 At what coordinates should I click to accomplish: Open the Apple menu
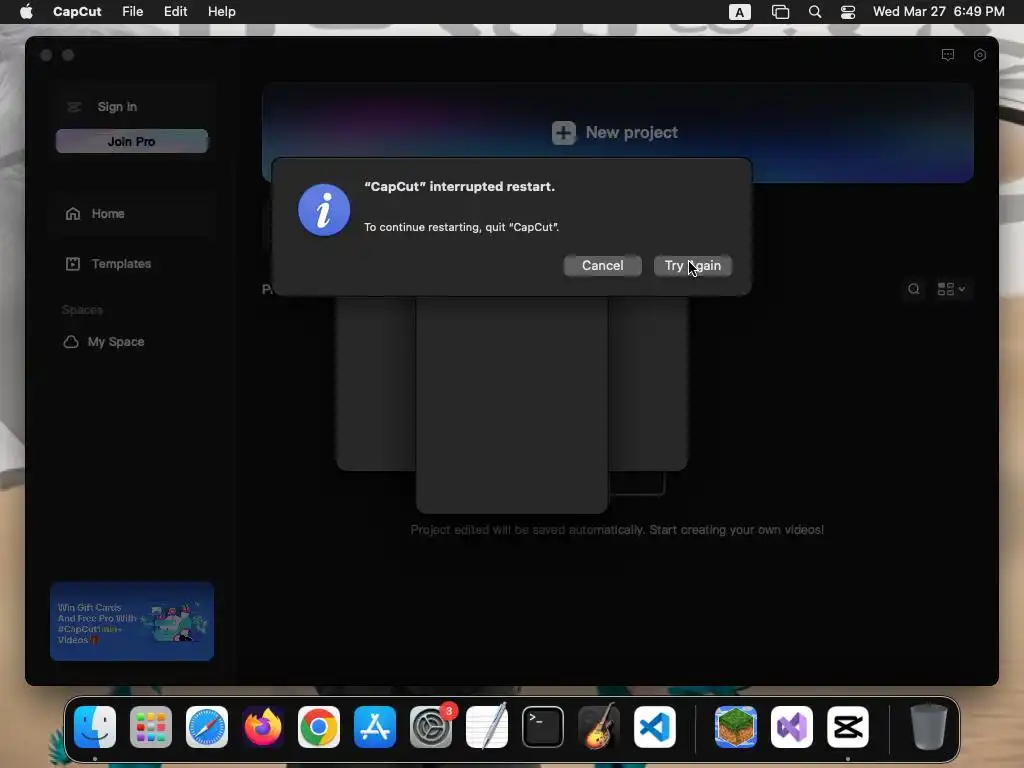point(26,12)
